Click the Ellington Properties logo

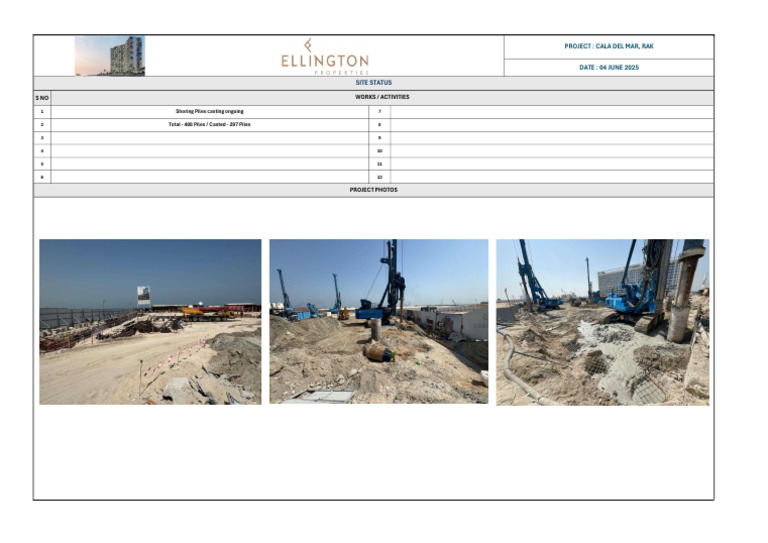pyautogui.click(x=325, y=57)
